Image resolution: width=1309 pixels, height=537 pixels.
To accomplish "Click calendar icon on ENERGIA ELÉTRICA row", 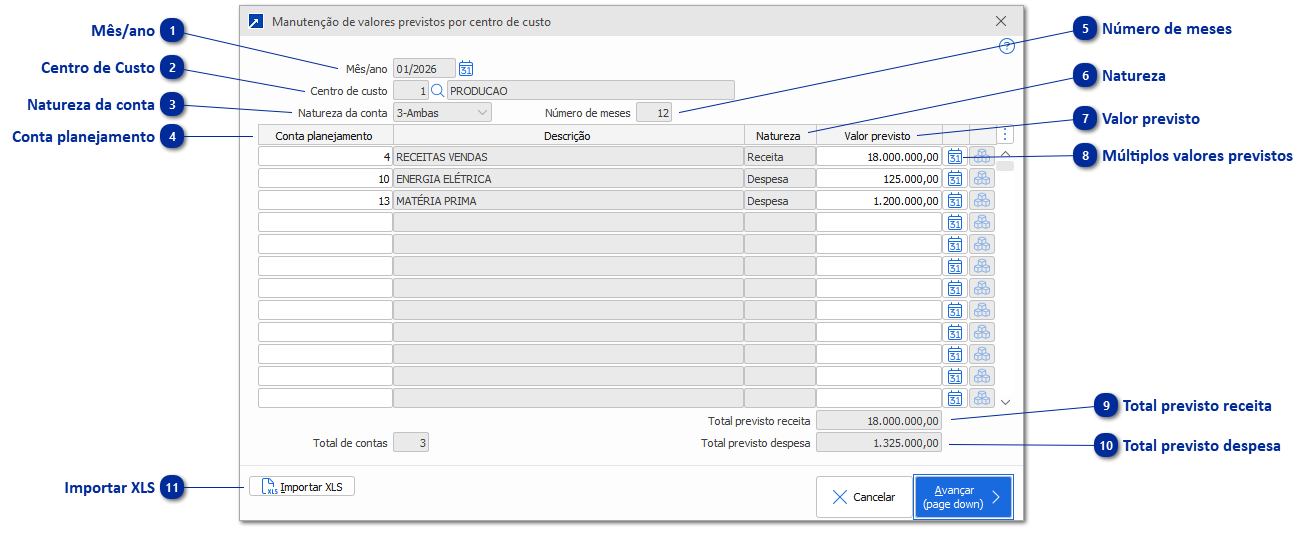I will [x=955, y=179].
